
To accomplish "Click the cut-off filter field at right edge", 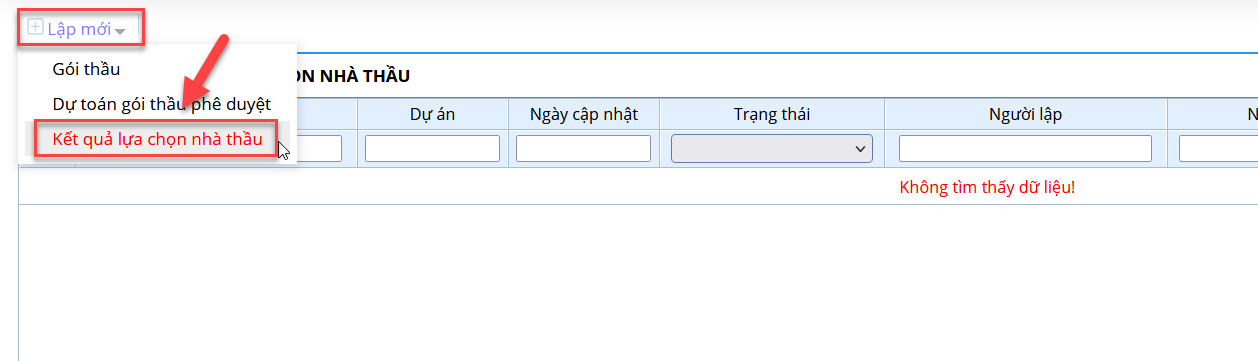I will [1218, 148].
